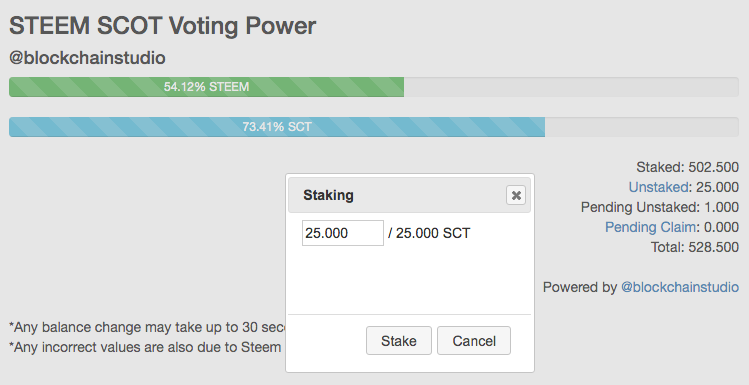The width and height of the screenshot is (749, 385).
Task: Open the Unstaked link
Action: click(x=658, y=187)
